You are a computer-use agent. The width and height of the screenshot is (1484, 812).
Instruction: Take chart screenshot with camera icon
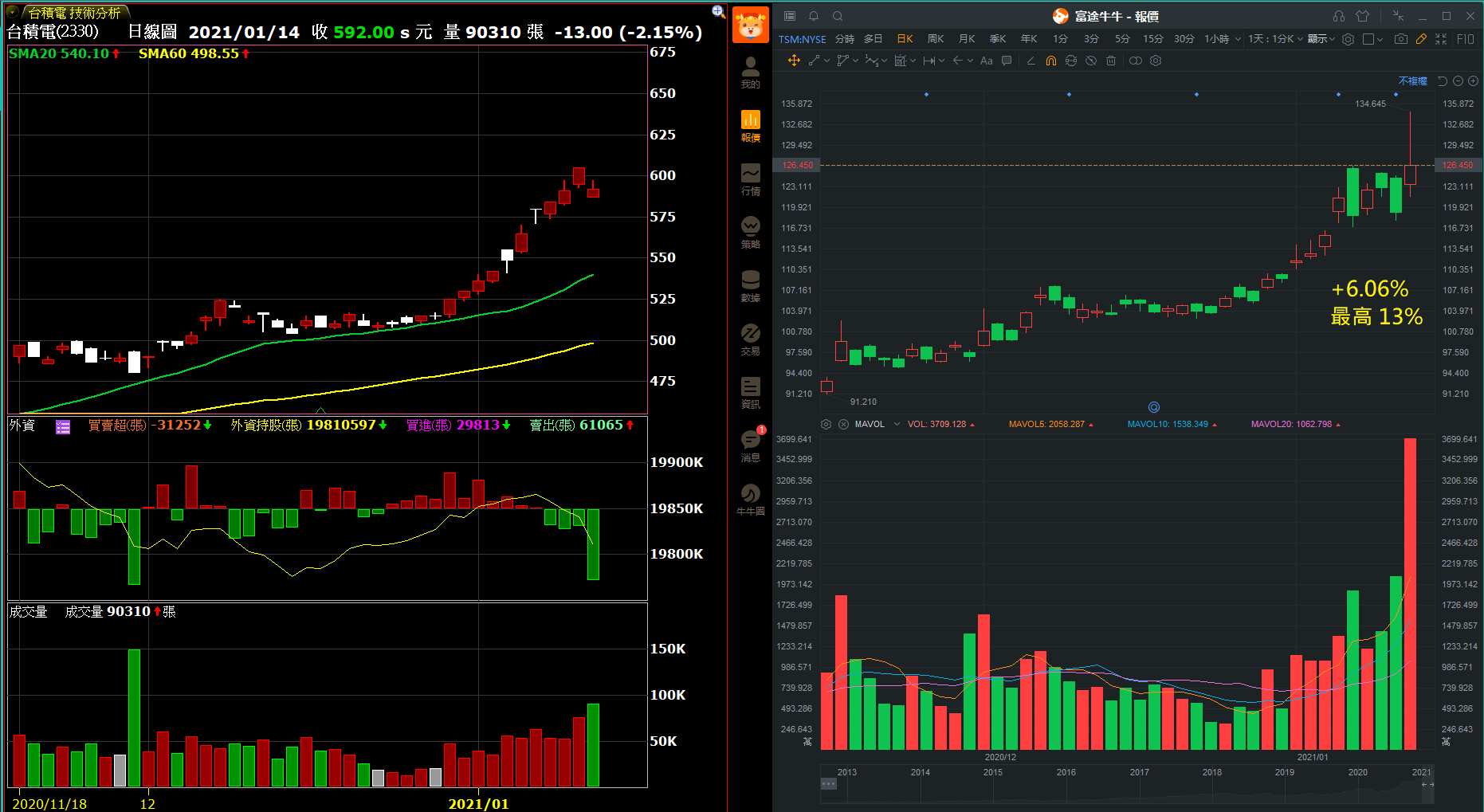[x=1401, y=39]
